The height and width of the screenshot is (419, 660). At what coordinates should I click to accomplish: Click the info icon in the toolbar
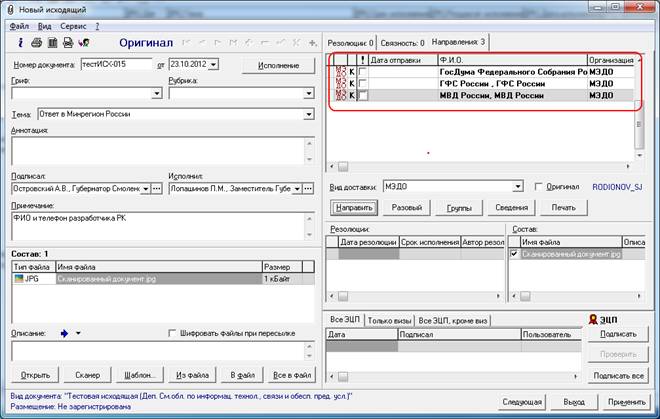pyautogui.click(x=20, y=43)
